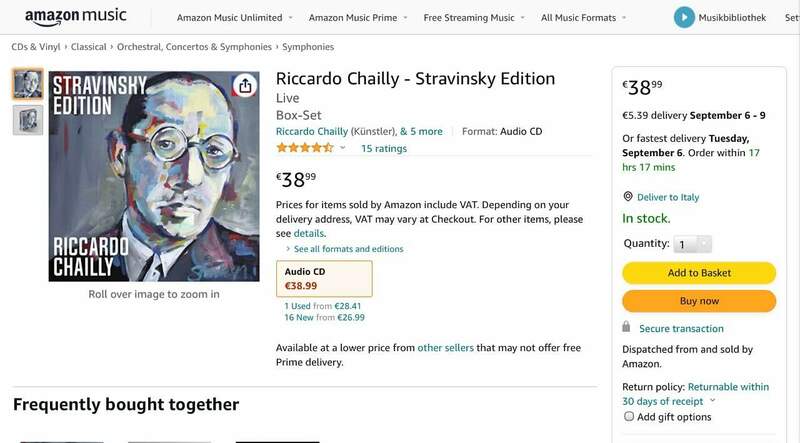Select the second product thumbnail
Viewport: 800px width, 443px height.
coord(27,120)
